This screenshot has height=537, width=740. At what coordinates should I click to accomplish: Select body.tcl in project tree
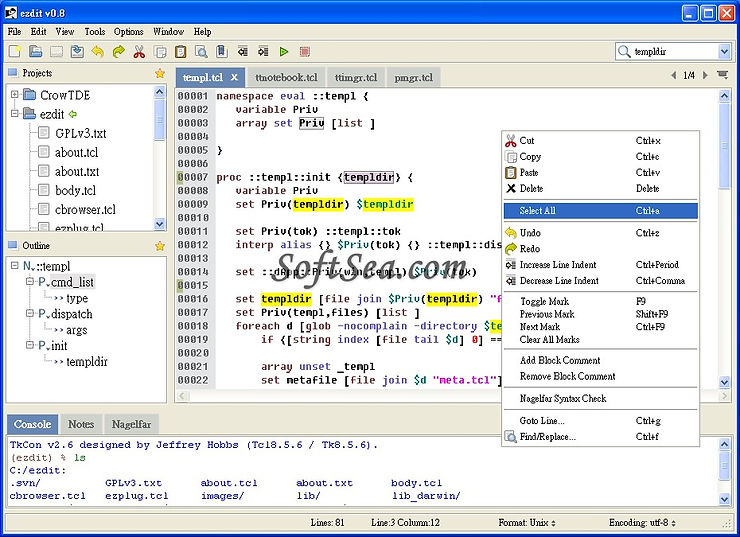pos(76,190)
